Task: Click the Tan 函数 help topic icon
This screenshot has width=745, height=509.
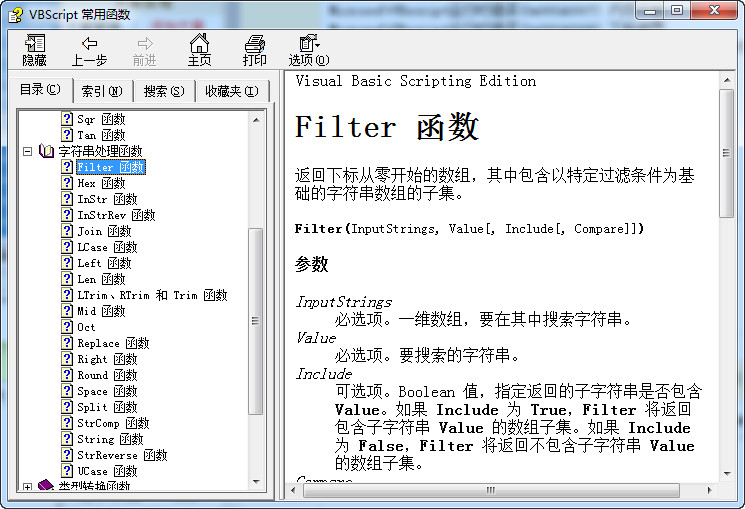Action: point(67,135)
